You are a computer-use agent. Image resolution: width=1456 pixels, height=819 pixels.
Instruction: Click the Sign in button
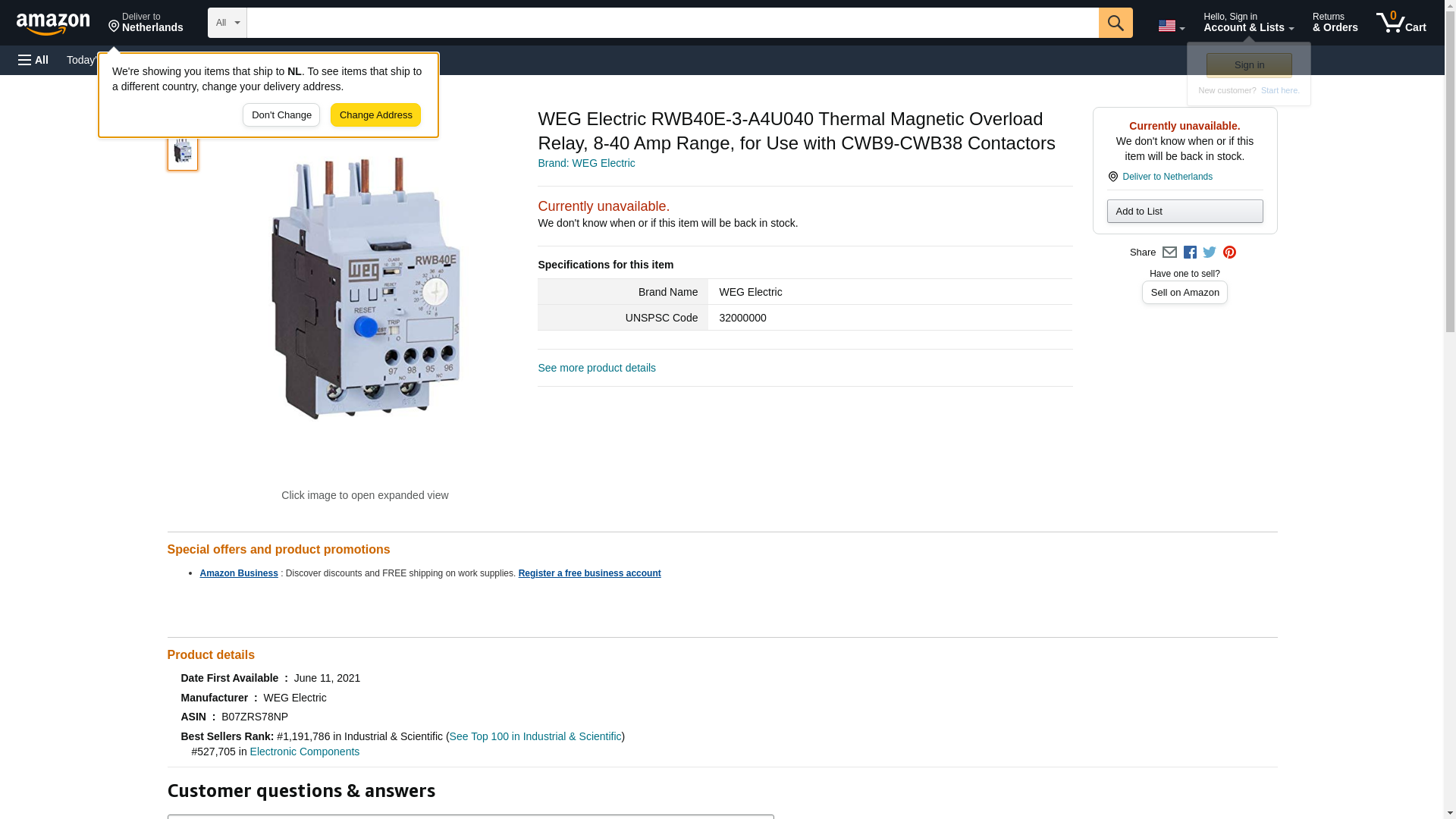pos(1249,65)
